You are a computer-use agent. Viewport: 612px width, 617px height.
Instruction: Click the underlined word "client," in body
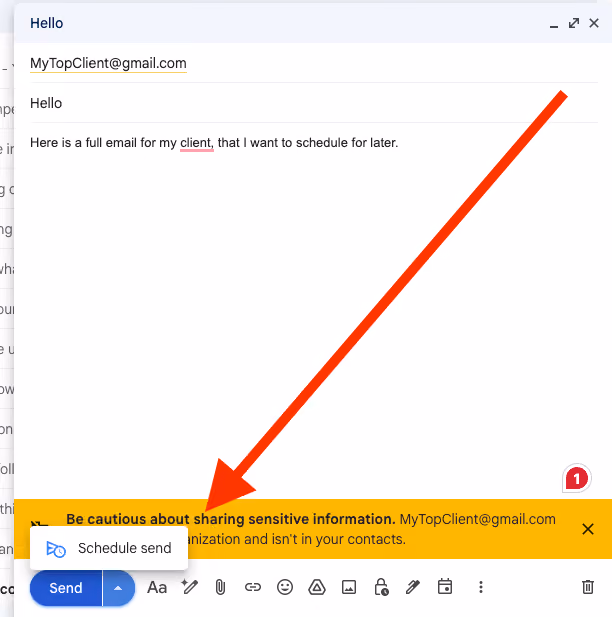click(197, 143)
